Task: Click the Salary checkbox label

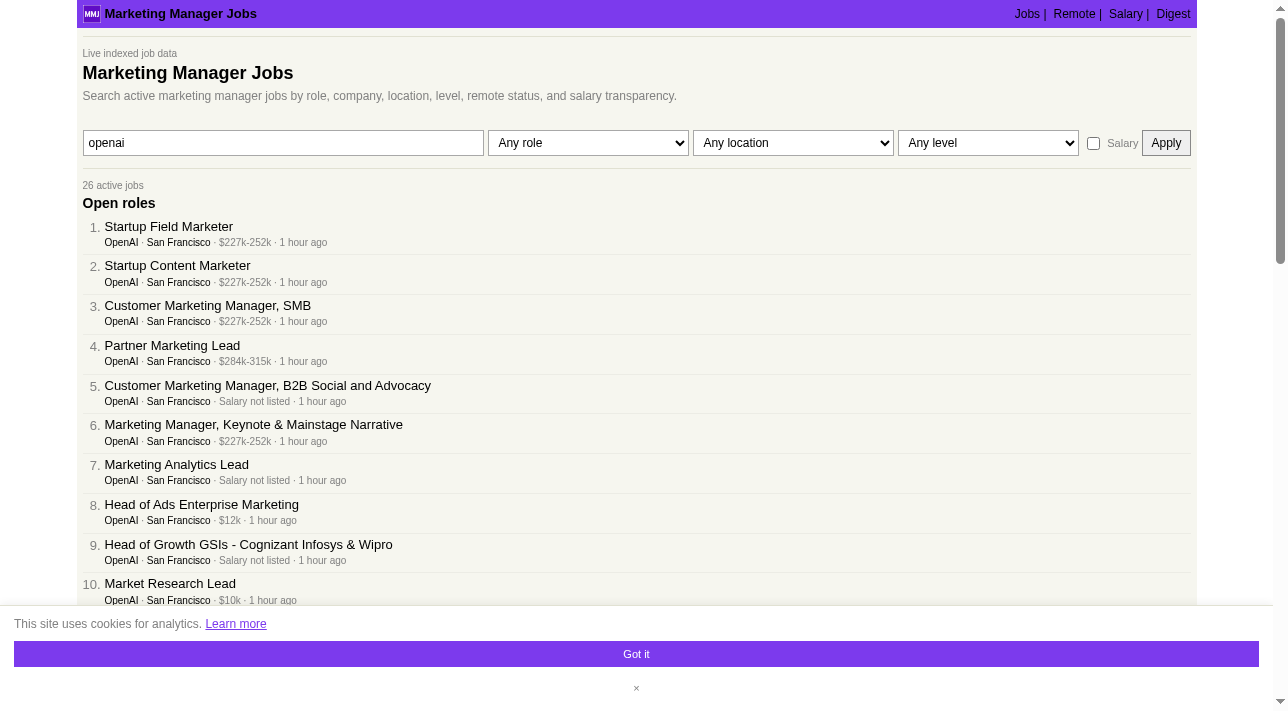Action: point(1122,144)
